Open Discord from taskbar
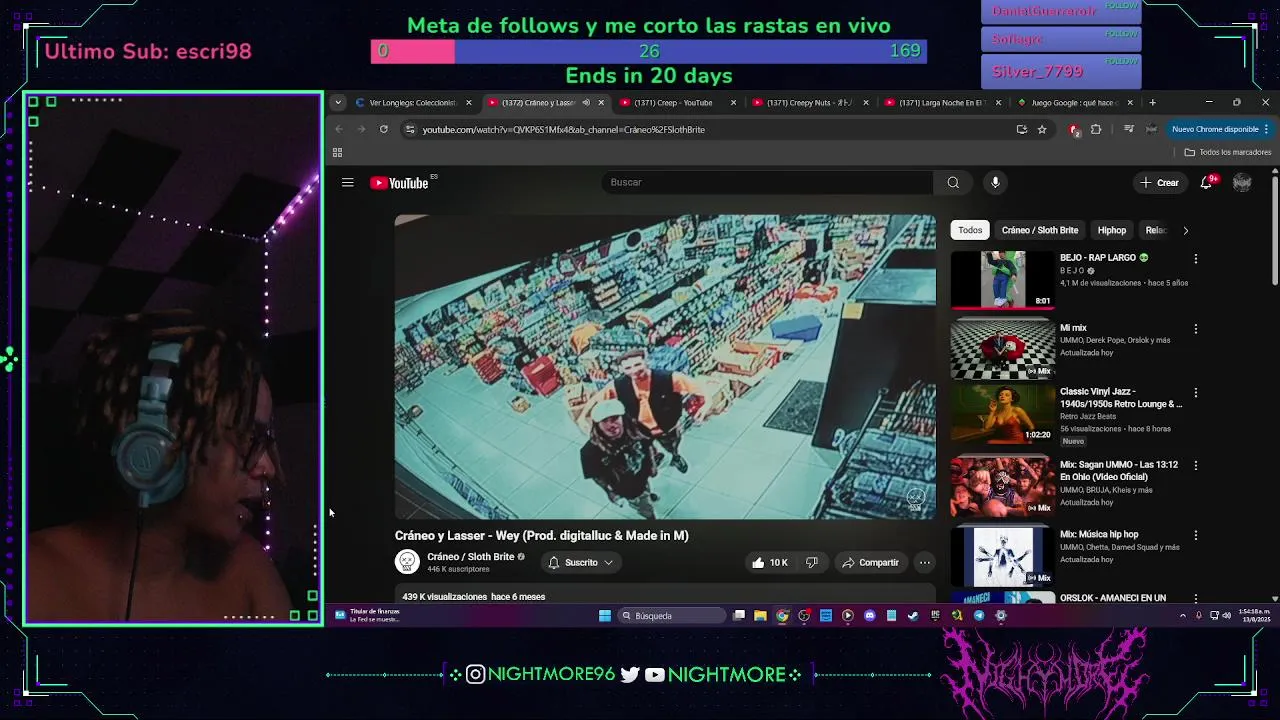The width and height of the screenshot is (1280, 720). [869, 616]
